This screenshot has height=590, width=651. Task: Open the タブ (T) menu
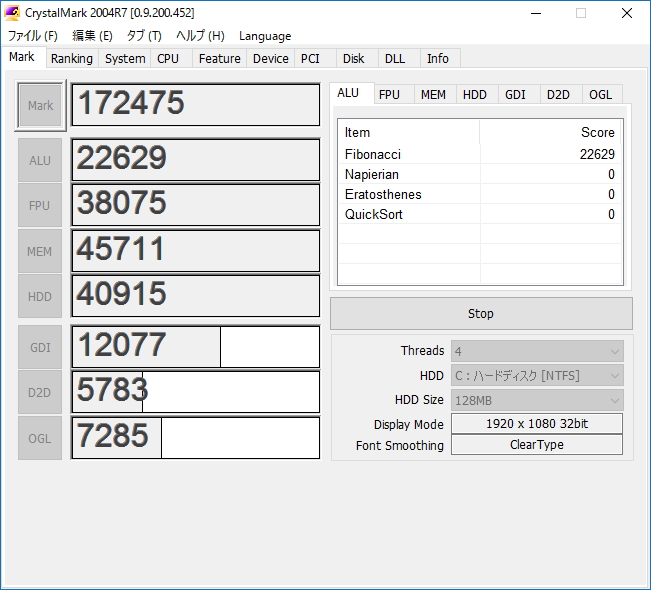[144, 36]
